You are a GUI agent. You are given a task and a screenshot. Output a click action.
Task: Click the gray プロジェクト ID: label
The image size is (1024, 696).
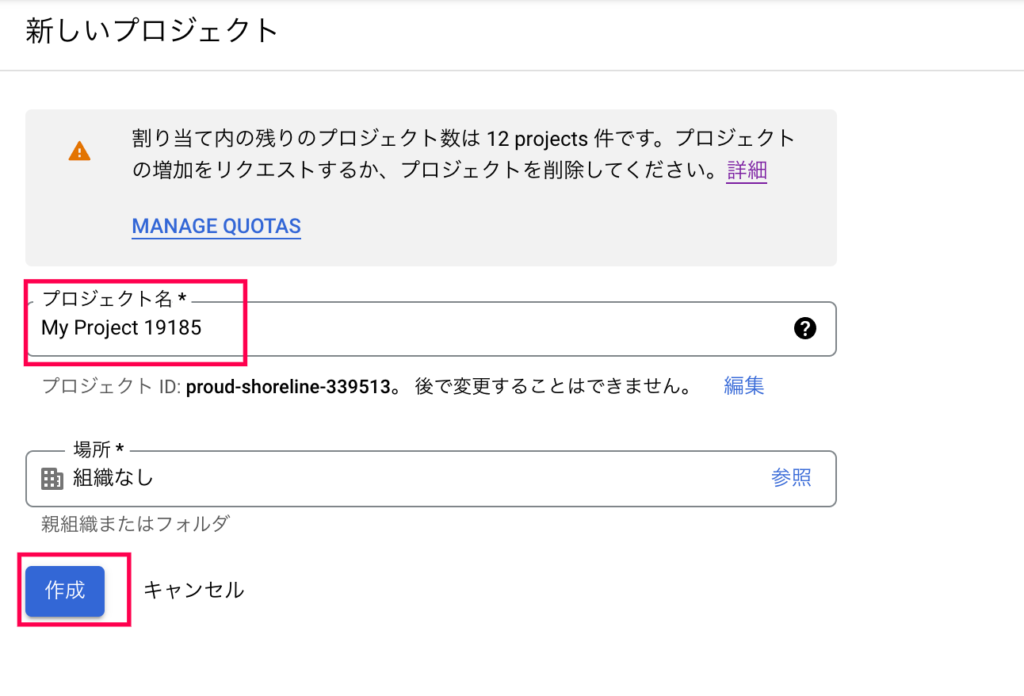(x=111, y=387)
